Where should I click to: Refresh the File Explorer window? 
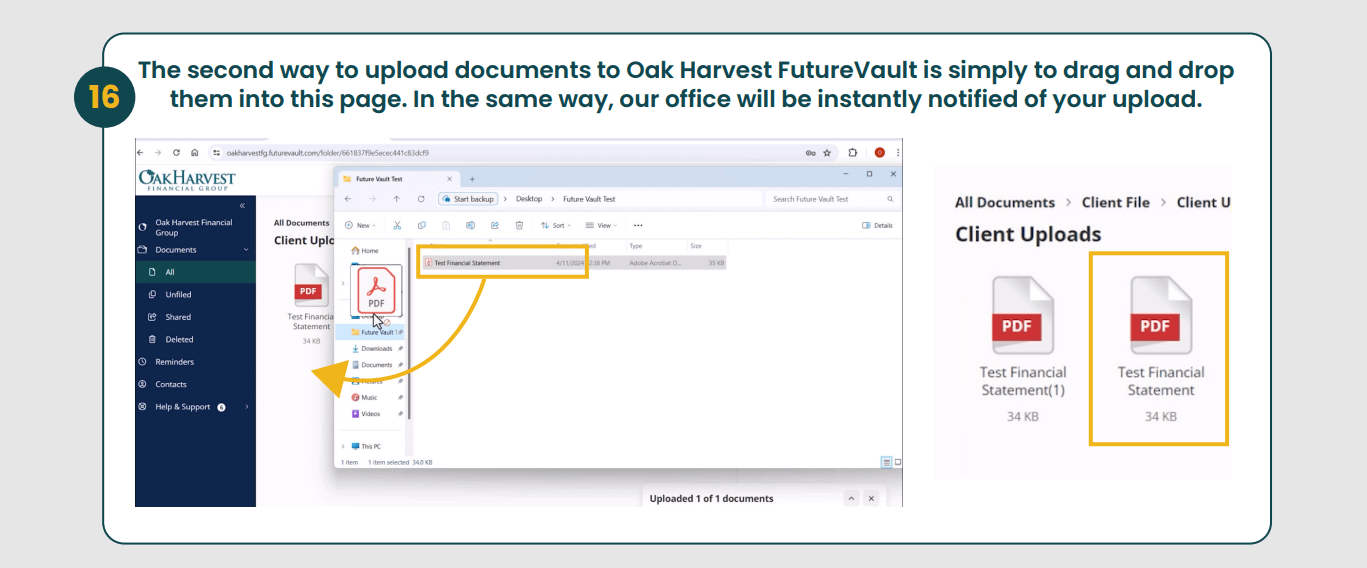[x=421, y=199]
